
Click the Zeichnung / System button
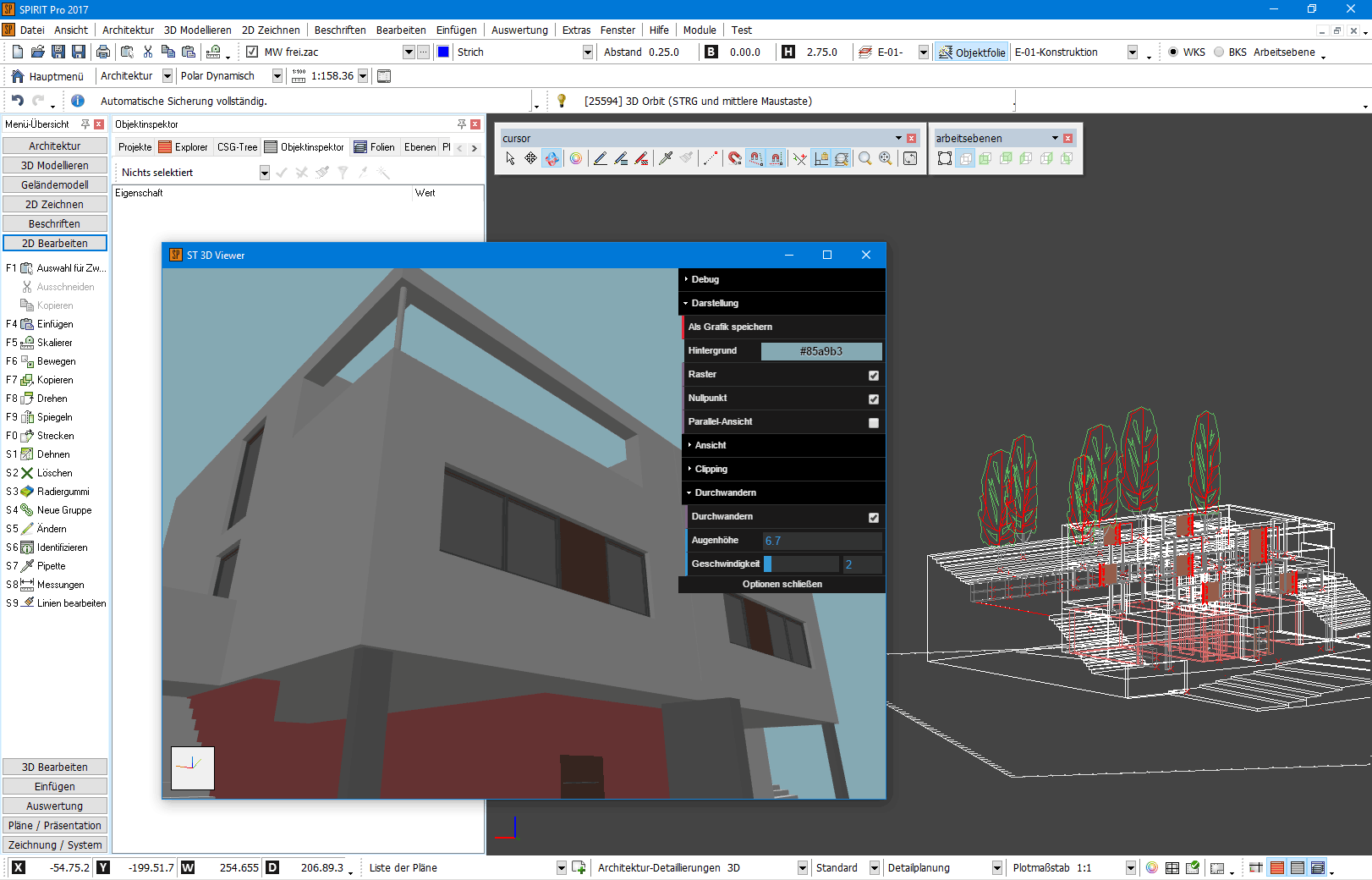pyautogui.click(x=55, y=844)
